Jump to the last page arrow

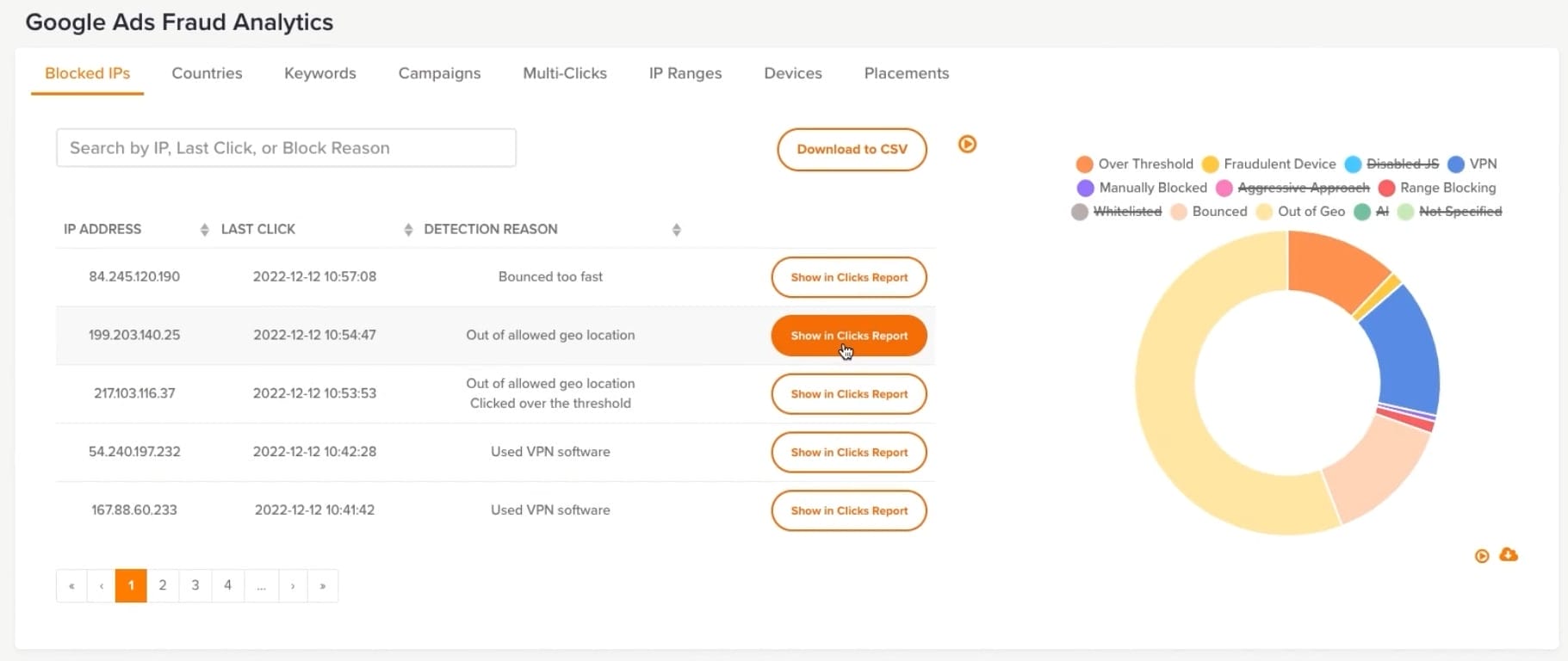click(x=323, y=586)
